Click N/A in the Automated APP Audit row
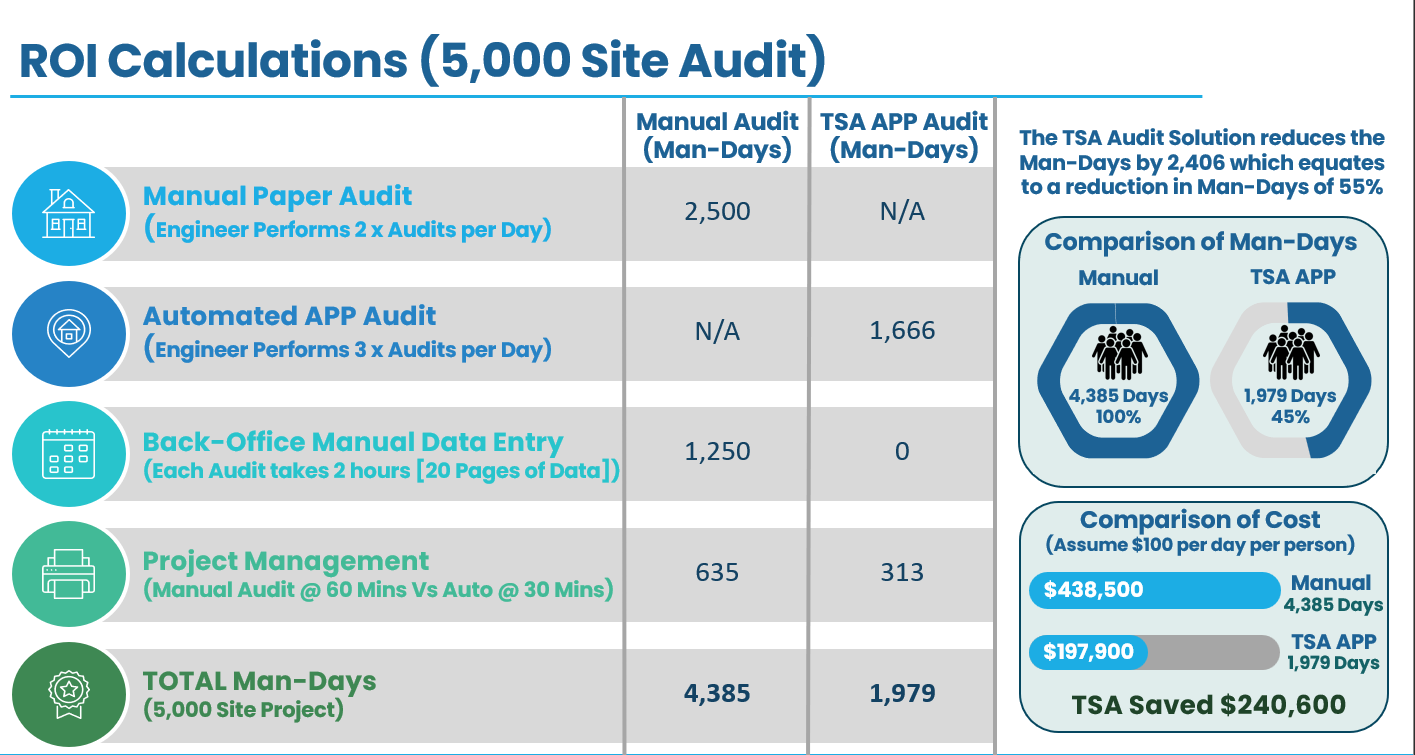Viewport: 1415px width, 755px height. tap(717, 332)
